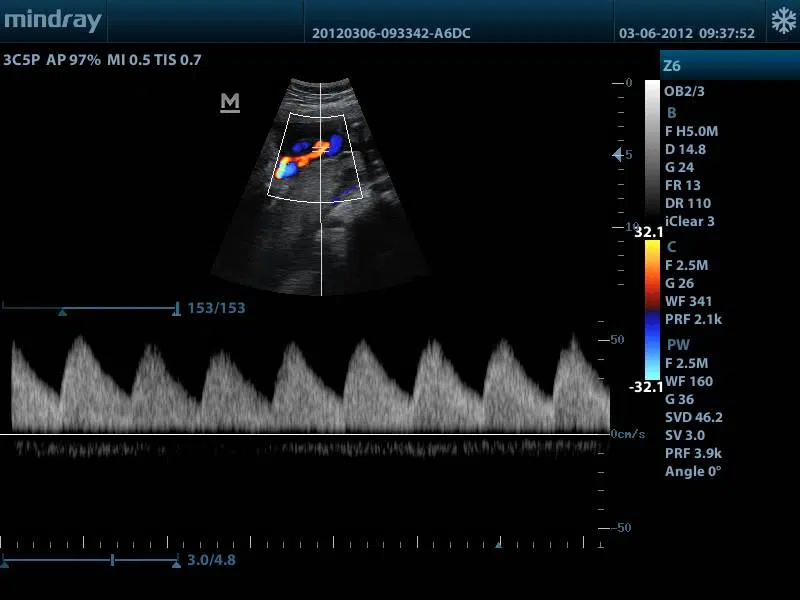Click the PW mode parameters heading
This screenshot has width=800, height=600.
tap(677, 344)
